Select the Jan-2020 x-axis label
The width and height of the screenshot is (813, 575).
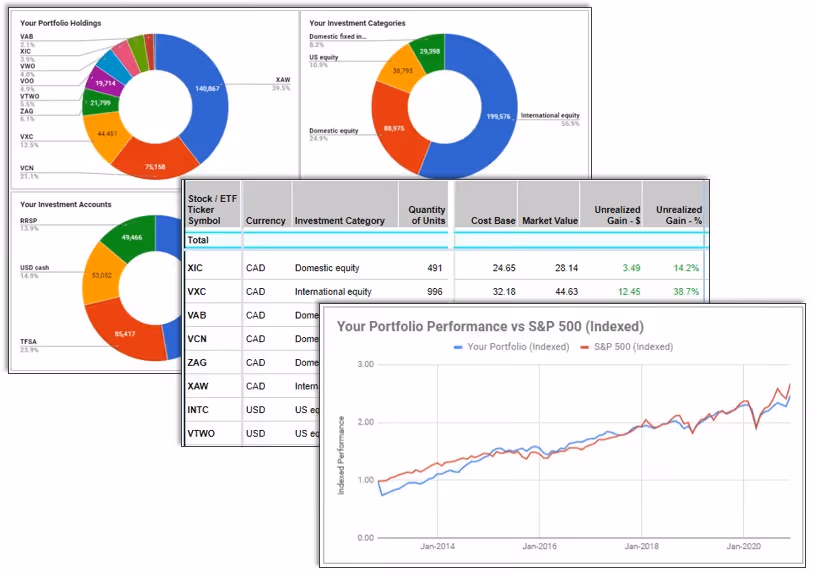pos(743,546)
